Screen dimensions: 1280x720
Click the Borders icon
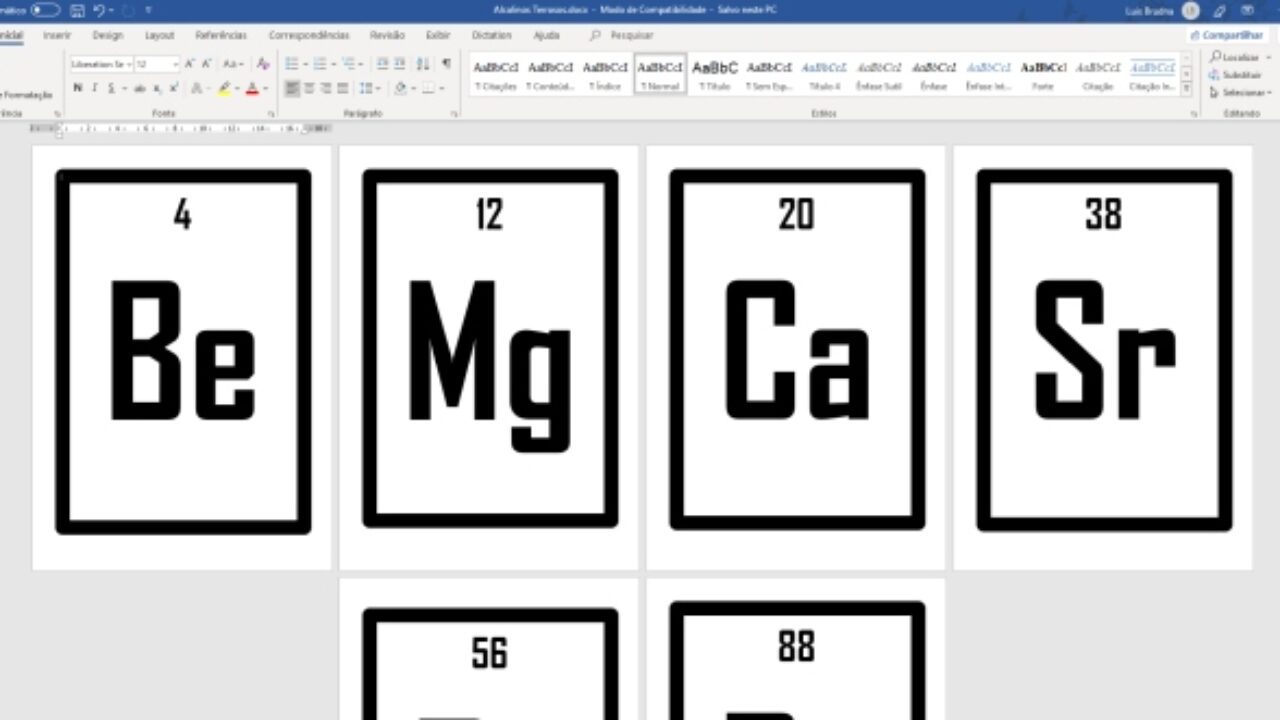tap(428, 88)
